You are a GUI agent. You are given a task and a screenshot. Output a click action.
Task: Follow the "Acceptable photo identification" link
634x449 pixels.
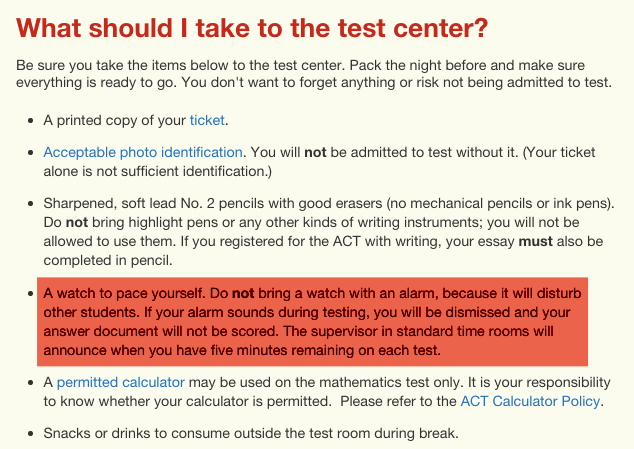142,153
